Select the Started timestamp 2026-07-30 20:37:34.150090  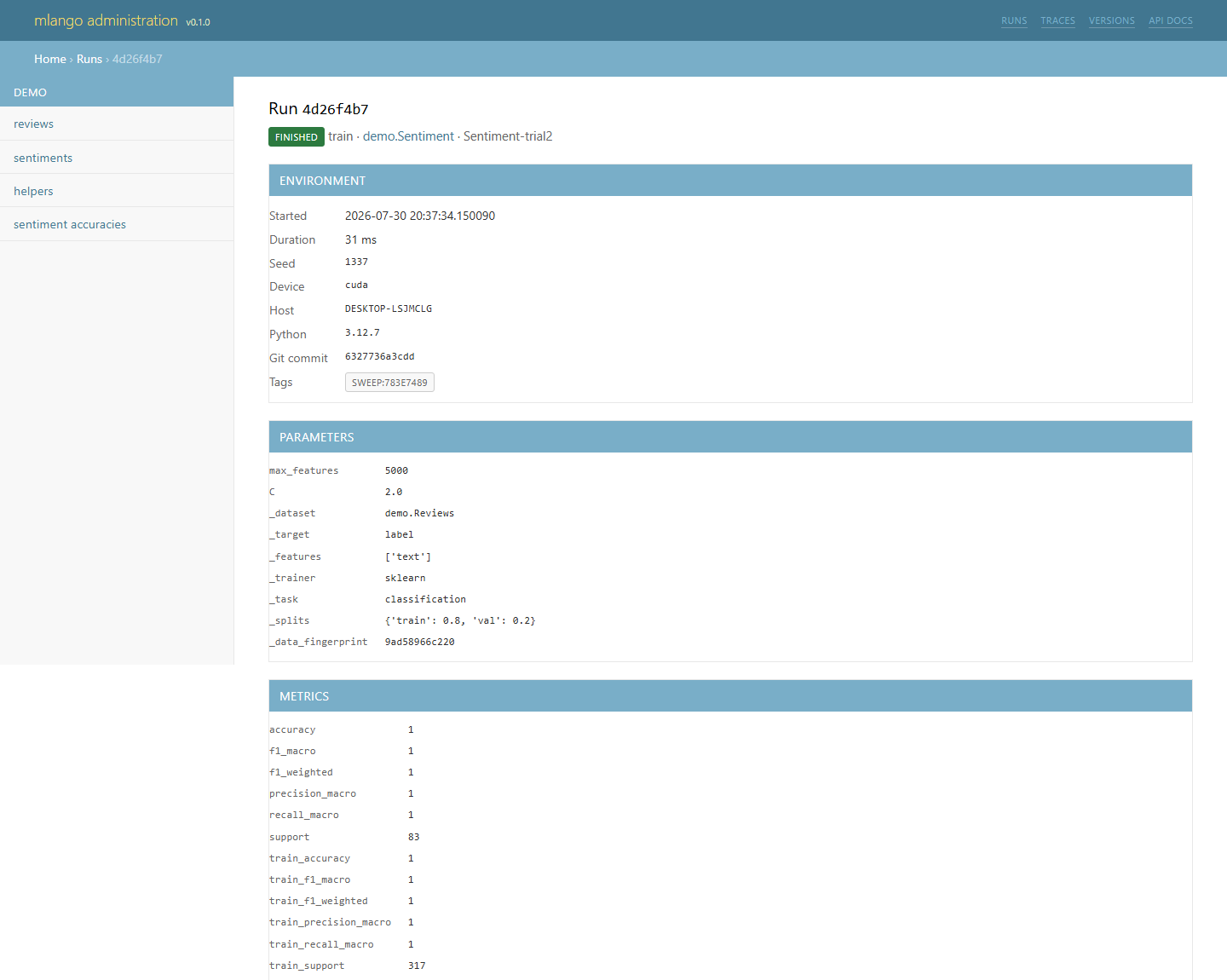(420, 216)
